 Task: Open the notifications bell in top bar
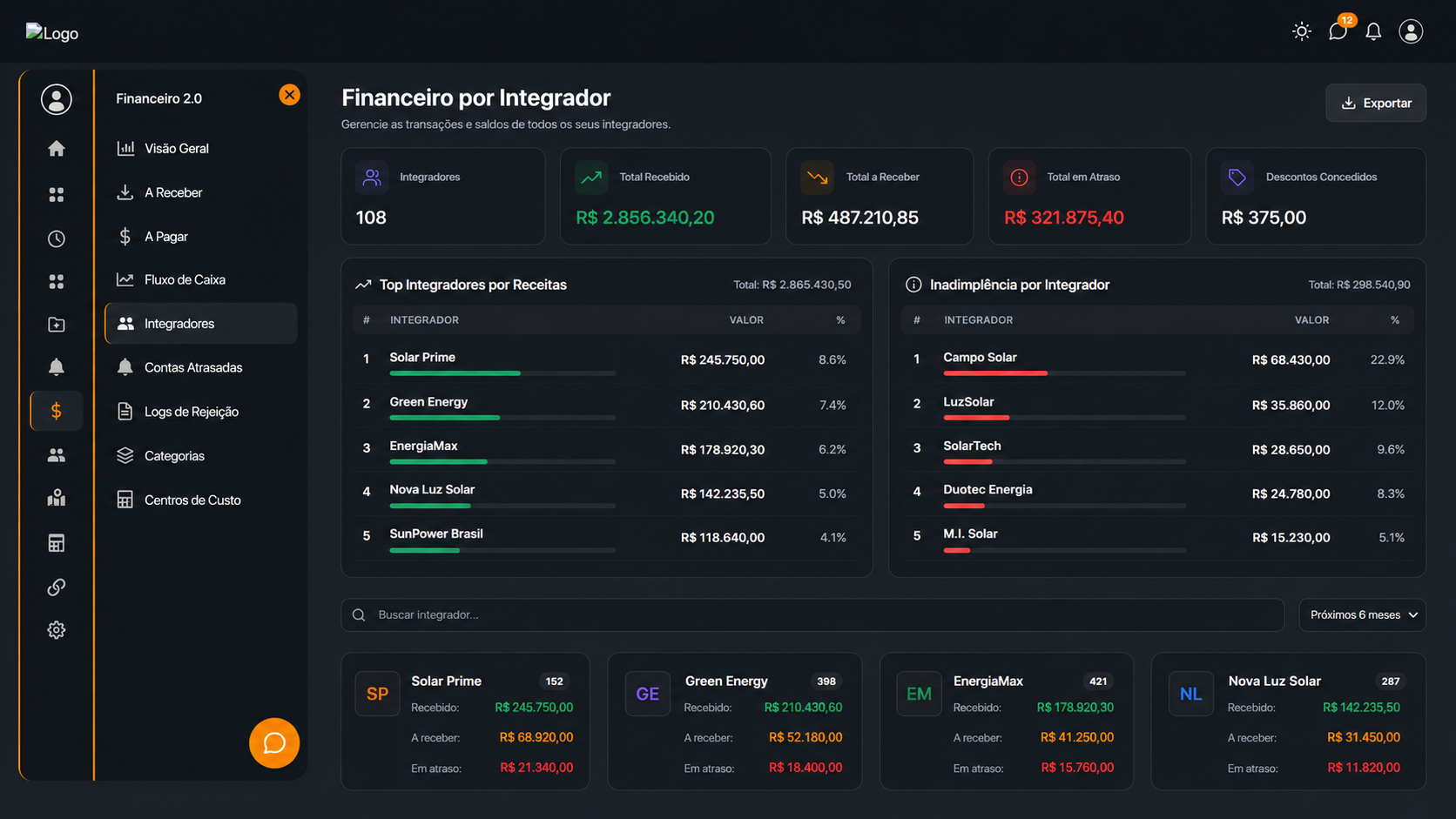tap(1373, 31)
